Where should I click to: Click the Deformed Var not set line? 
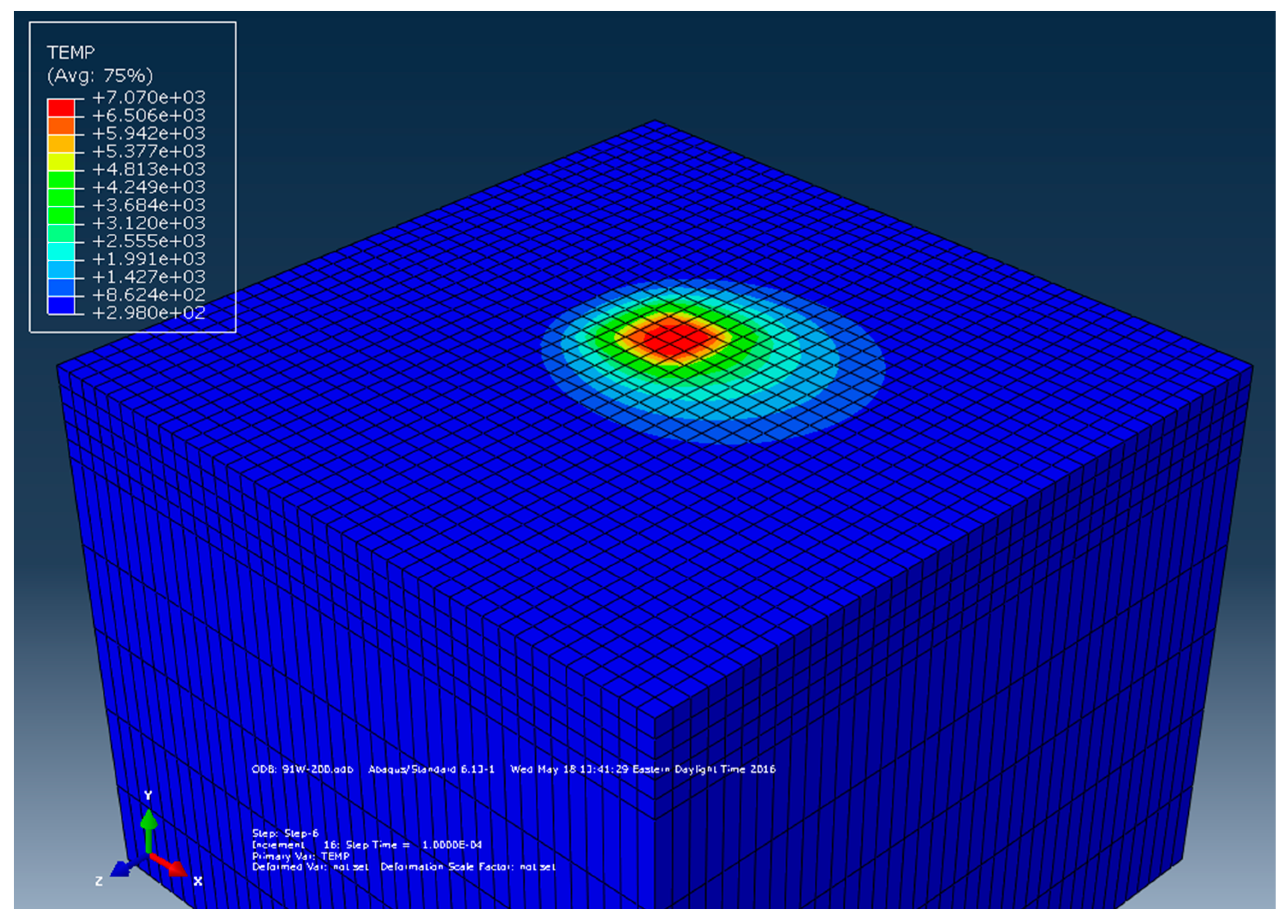404,867
